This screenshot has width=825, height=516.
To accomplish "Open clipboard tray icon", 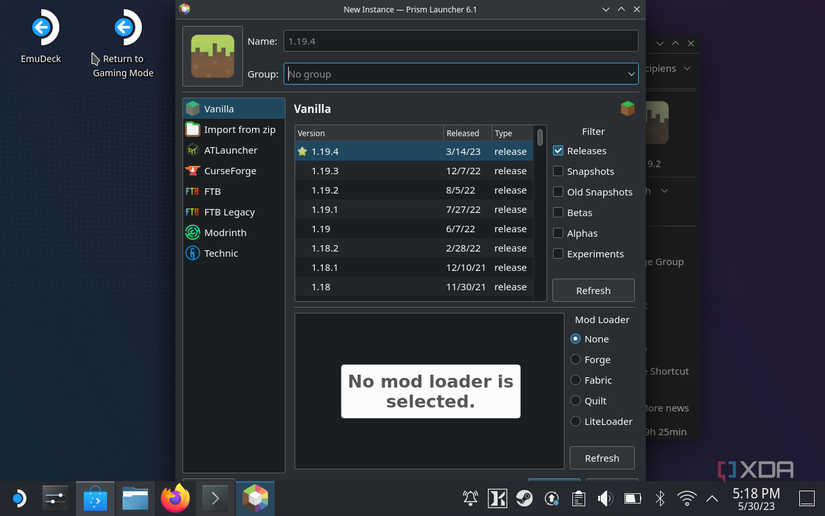I will click(x=578, y=498).
